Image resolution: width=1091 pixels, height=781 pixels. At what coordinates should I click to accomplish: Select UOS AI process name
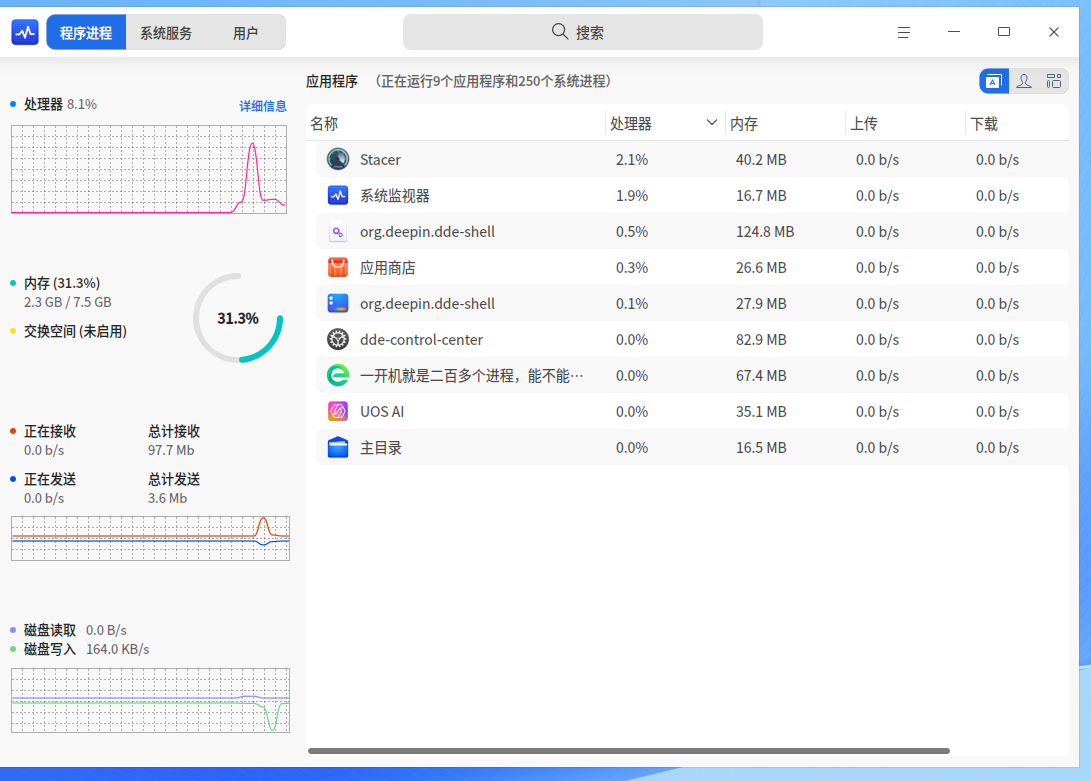(x=382, y=411)
